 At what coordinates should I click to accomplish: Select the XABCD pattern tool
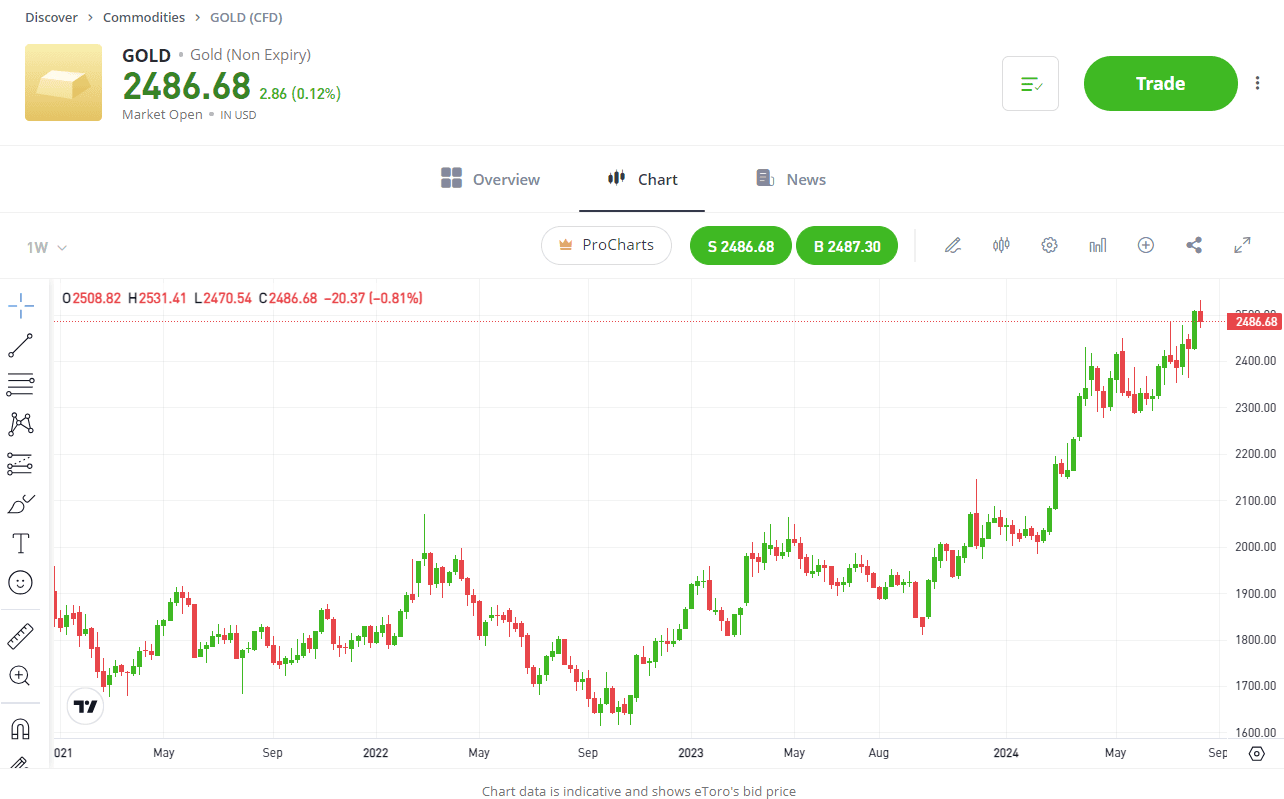click(x=20, y=424)
